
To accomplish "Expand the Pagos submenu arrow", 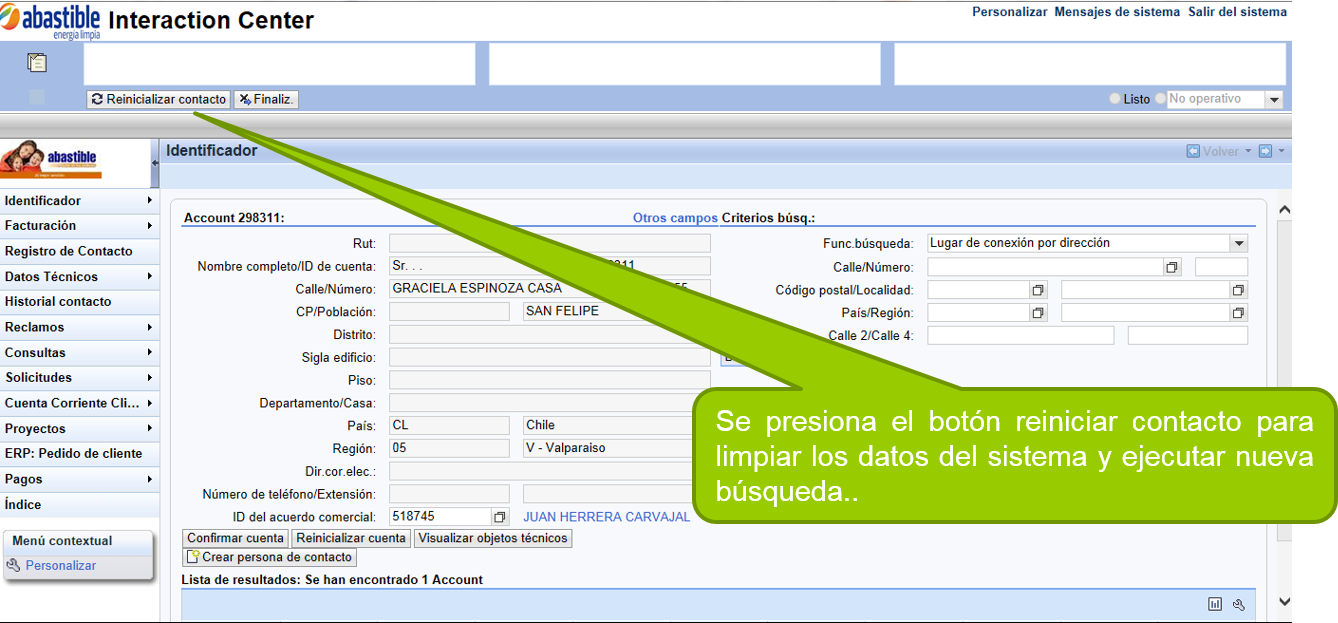I will point(149,479).
